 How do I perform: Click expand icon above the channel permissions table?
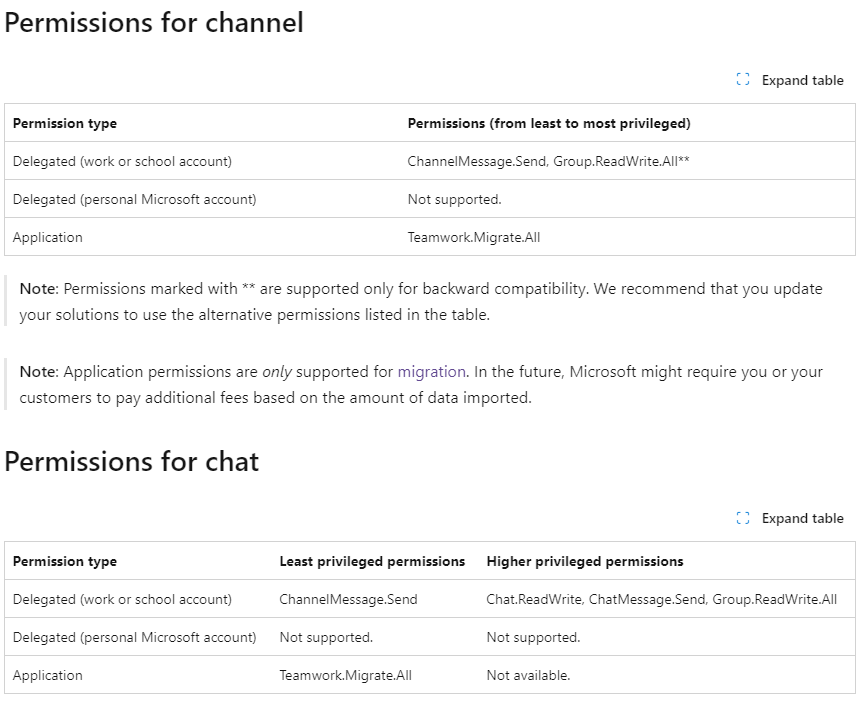743,80
